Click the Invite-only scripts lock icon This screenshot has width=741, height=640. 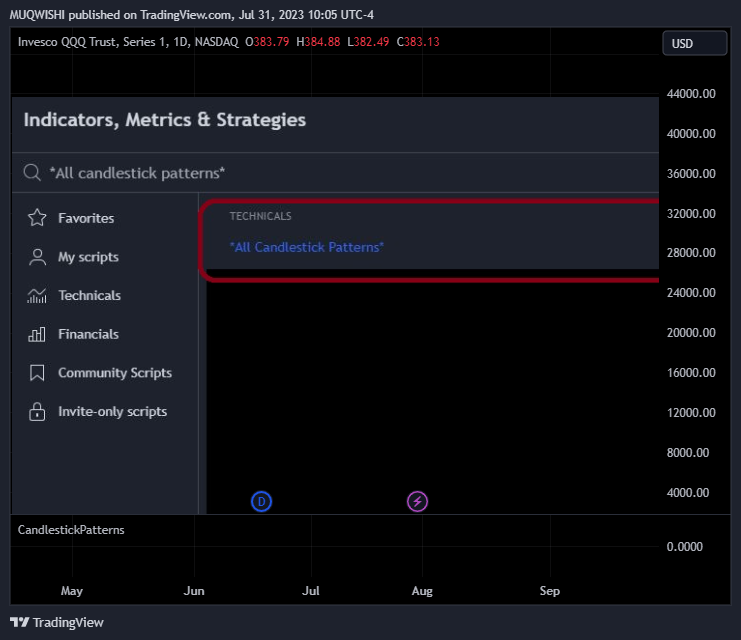(x=37, y=412)
